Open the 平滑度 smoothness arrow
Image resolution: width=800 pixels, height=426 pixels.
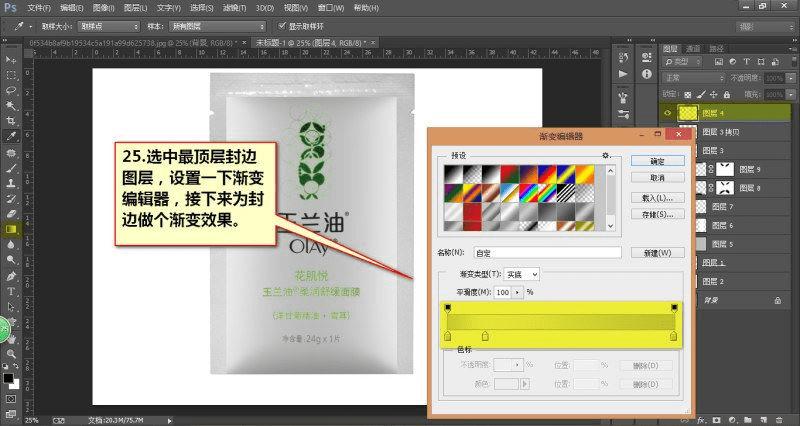coord(517,292)
